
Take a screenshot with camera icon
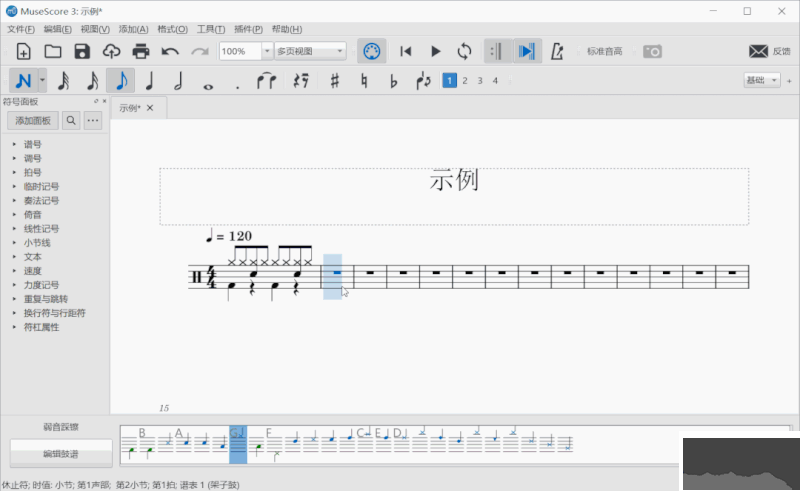click(x=652, y=51)
